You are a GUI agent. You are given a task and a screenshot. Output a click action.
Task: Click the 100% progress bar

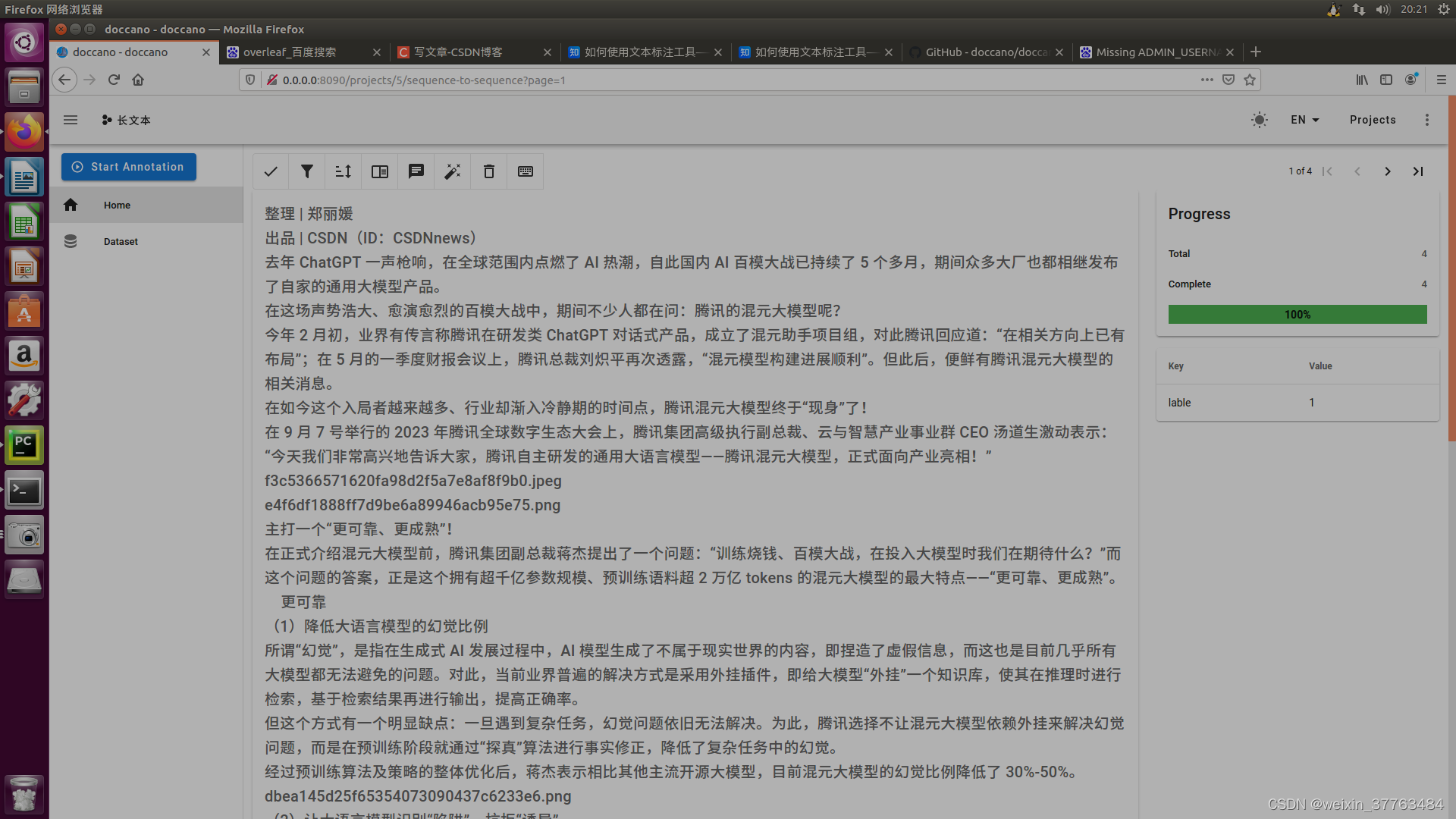[x=1298, y=314]
